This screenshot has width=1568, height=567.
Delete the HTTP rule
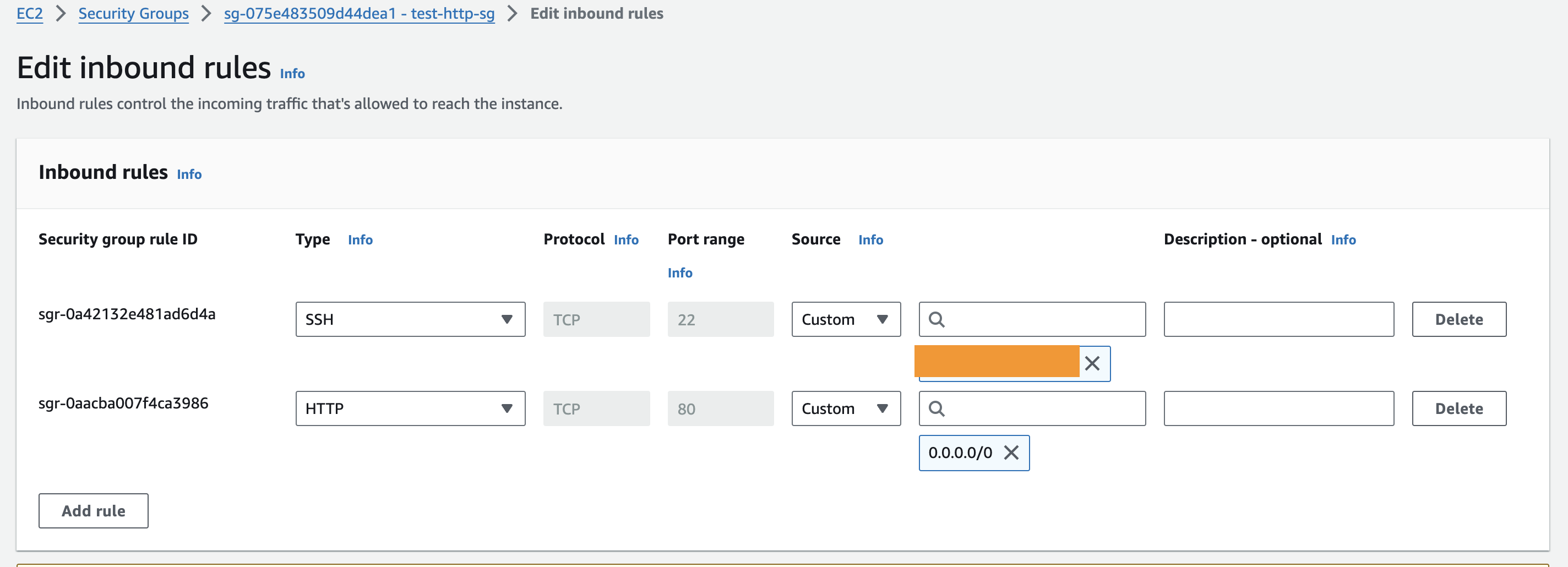[x=1459, y=408]
